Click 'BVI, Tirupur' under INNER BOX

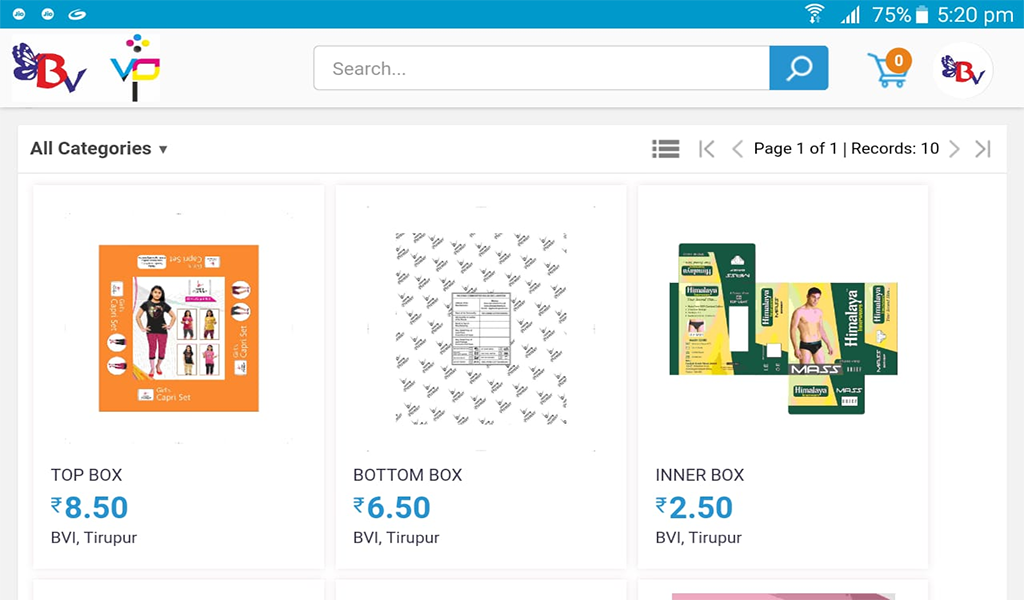tap(699, 537)
